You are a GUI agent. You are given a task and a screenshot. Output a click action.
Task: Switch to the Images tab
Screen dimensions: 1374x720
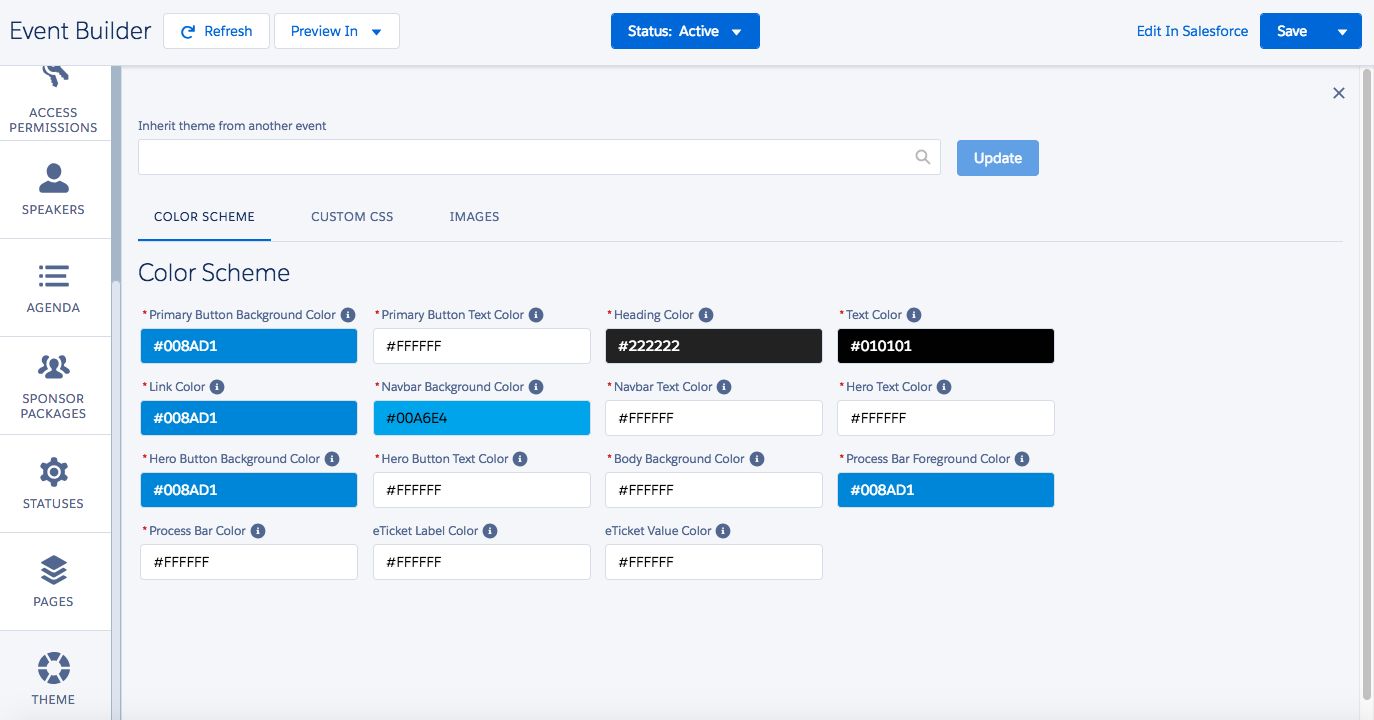pyautogui.click(x=474, y=216)
